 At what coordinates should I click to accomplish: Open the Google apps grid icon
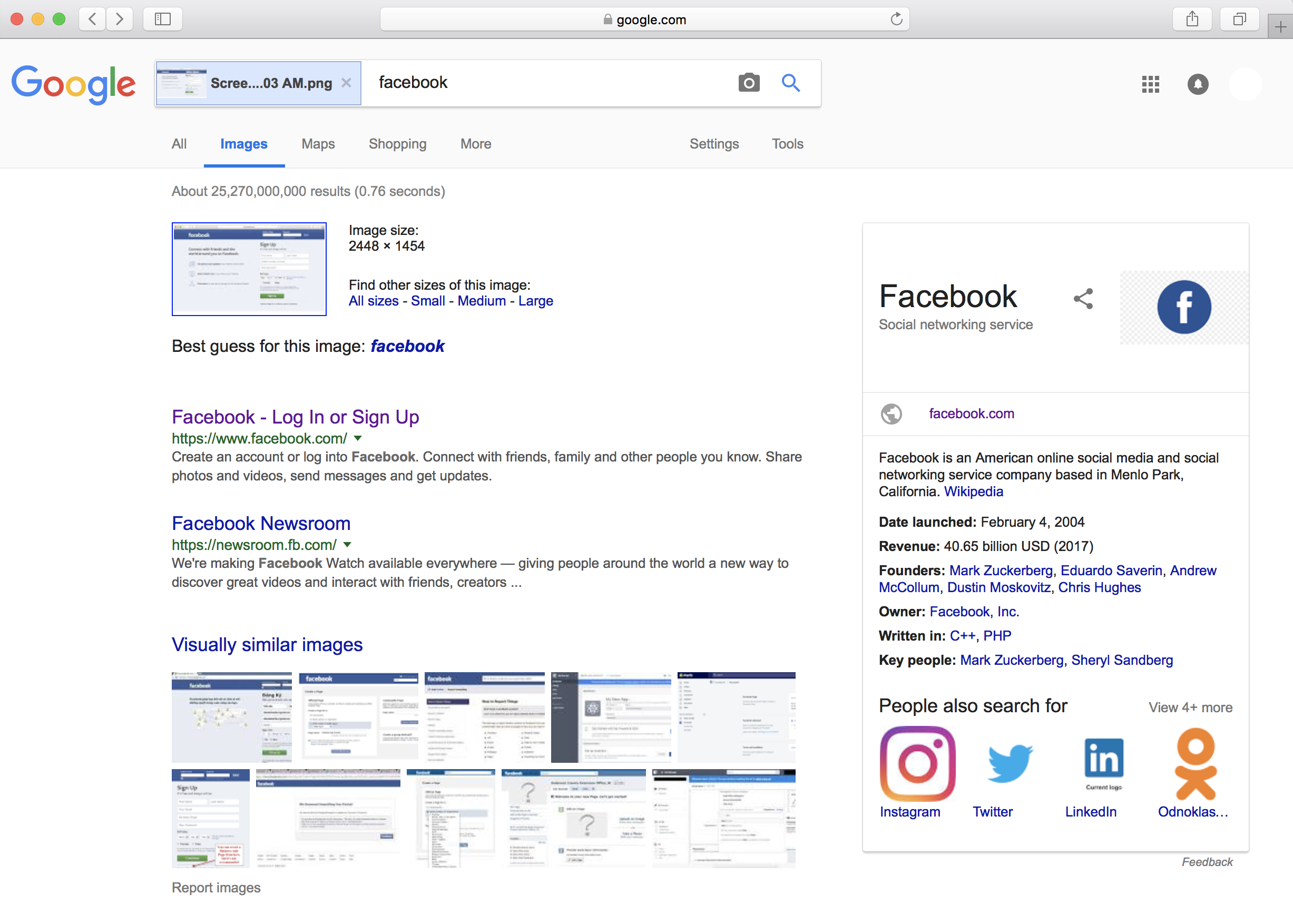pos(1150,84)
